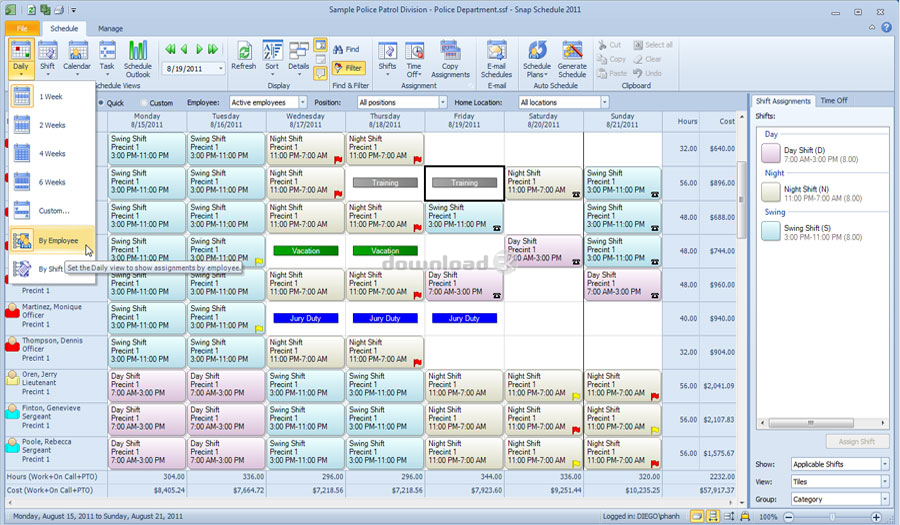Choose By Employee in the Daily menu
900x525 pixels.
(52, 240)
